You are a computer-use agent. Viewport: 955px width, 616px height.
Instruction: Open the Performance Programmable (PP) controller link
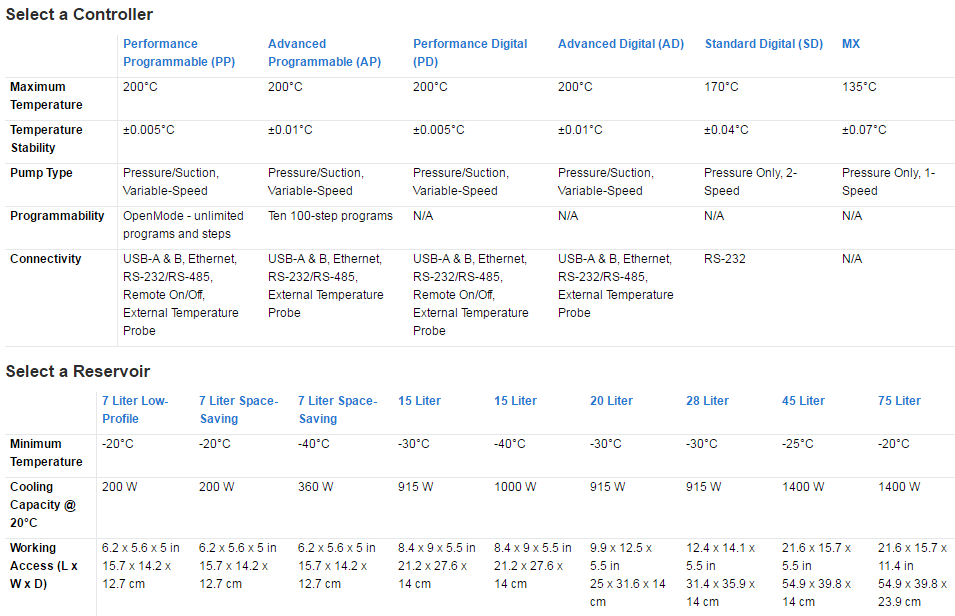pos(179,53)
